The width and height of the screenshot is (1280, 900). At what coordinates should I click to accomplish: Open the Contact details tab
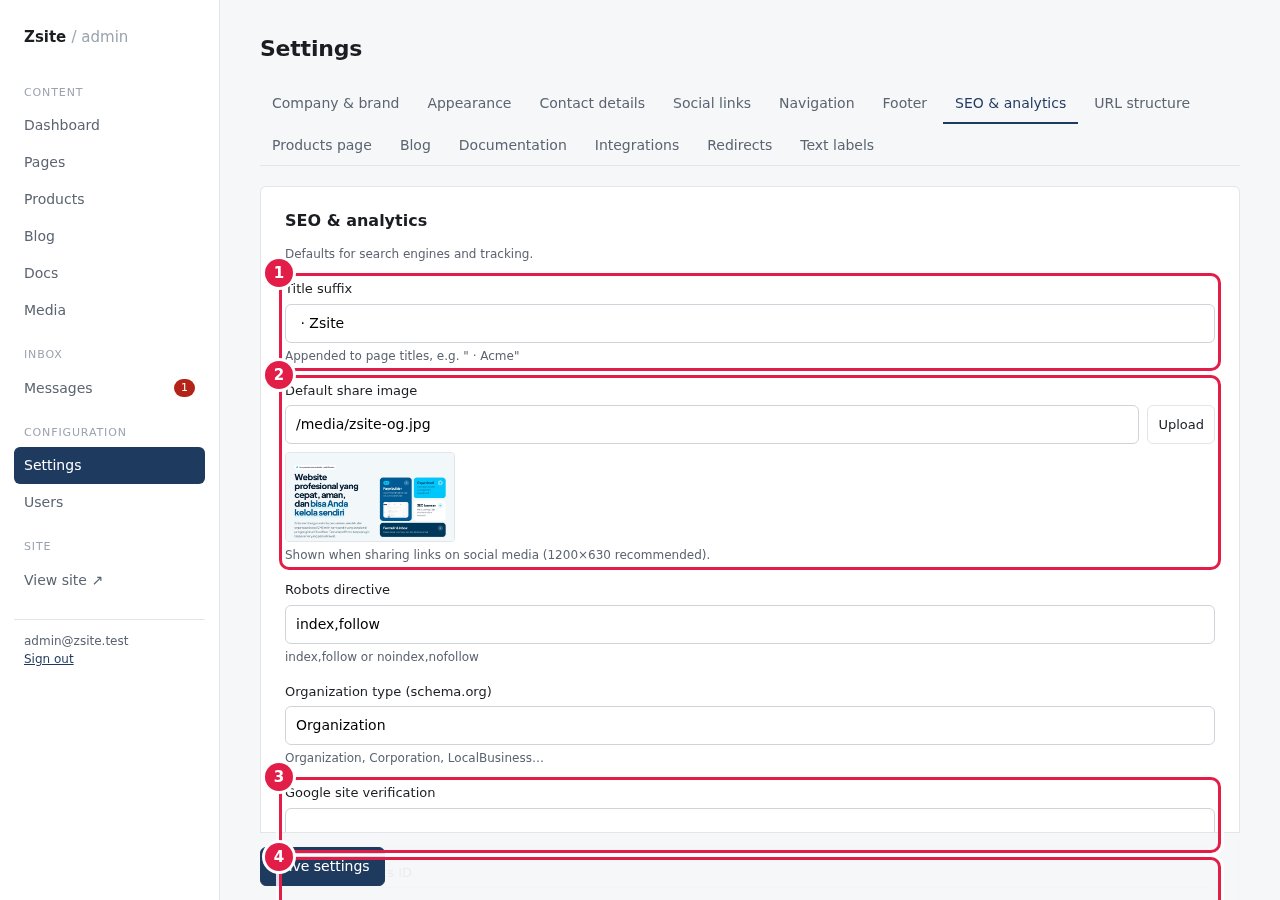pyautogui.click(x=592, y=103)
